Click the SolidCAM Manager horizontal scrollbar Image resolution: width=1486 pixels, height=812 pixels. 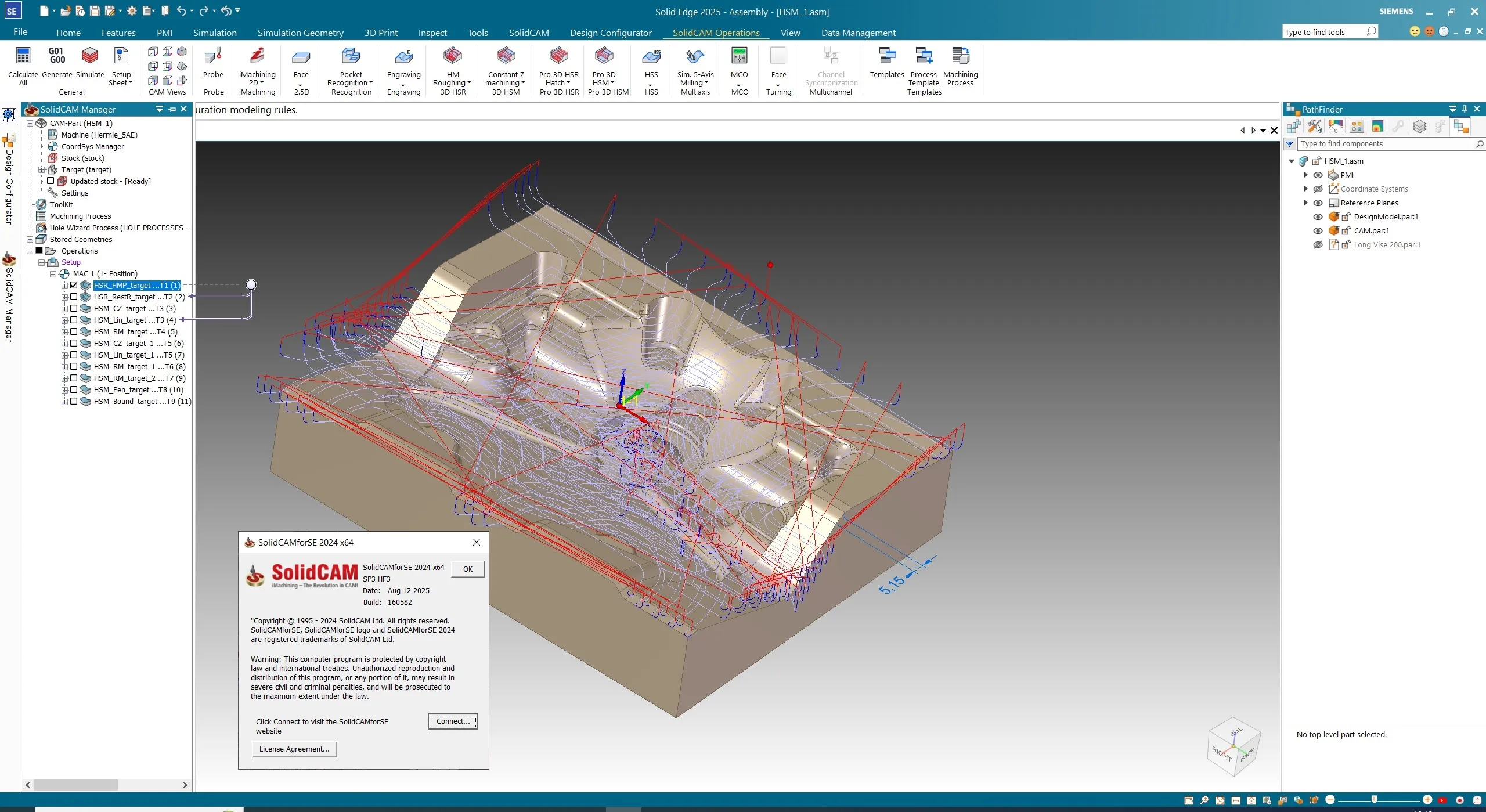coord(76,785)
